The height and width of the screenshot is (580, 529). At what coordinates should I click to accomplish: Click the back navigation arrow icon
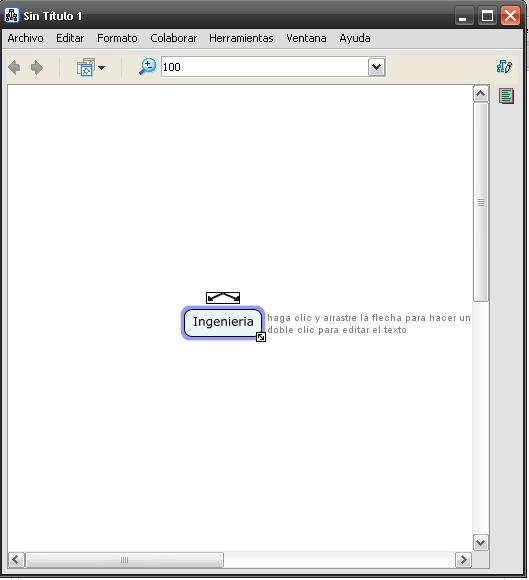click(14, 68)
